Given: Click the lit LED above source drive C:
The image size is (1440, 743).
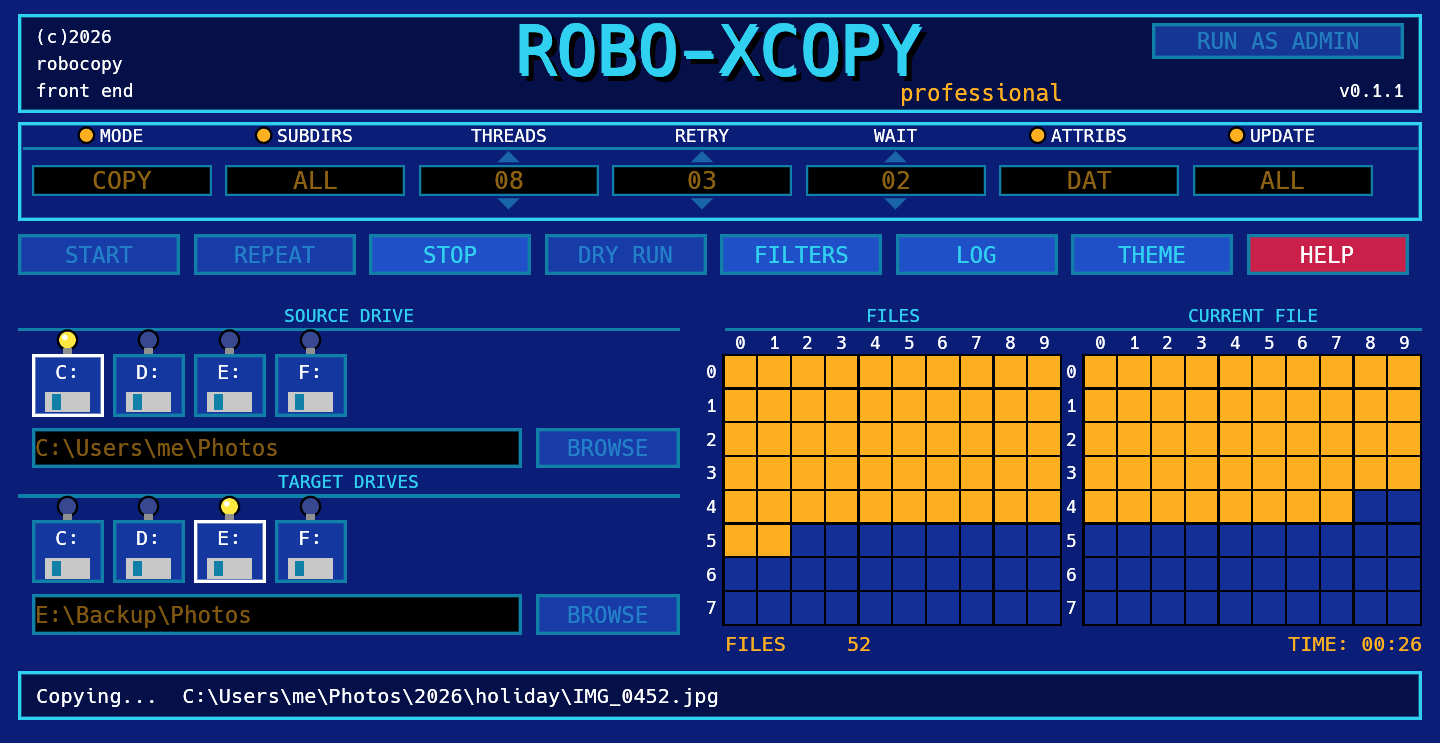Looking at the screenshot, I should [68, 340].
